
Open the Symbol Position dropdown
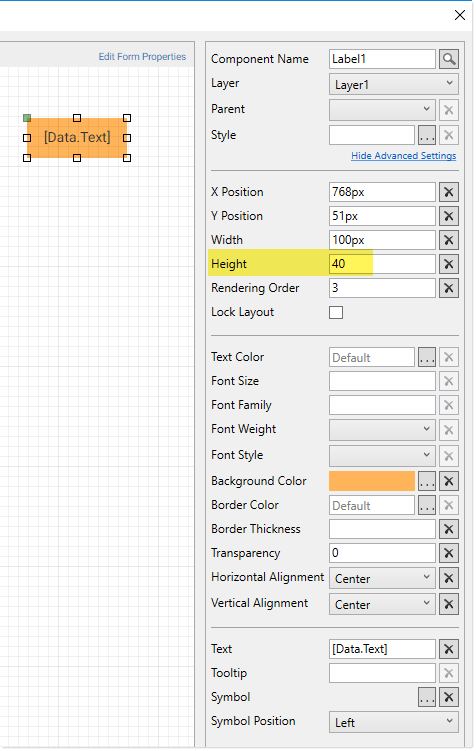[x=394, y=722]
